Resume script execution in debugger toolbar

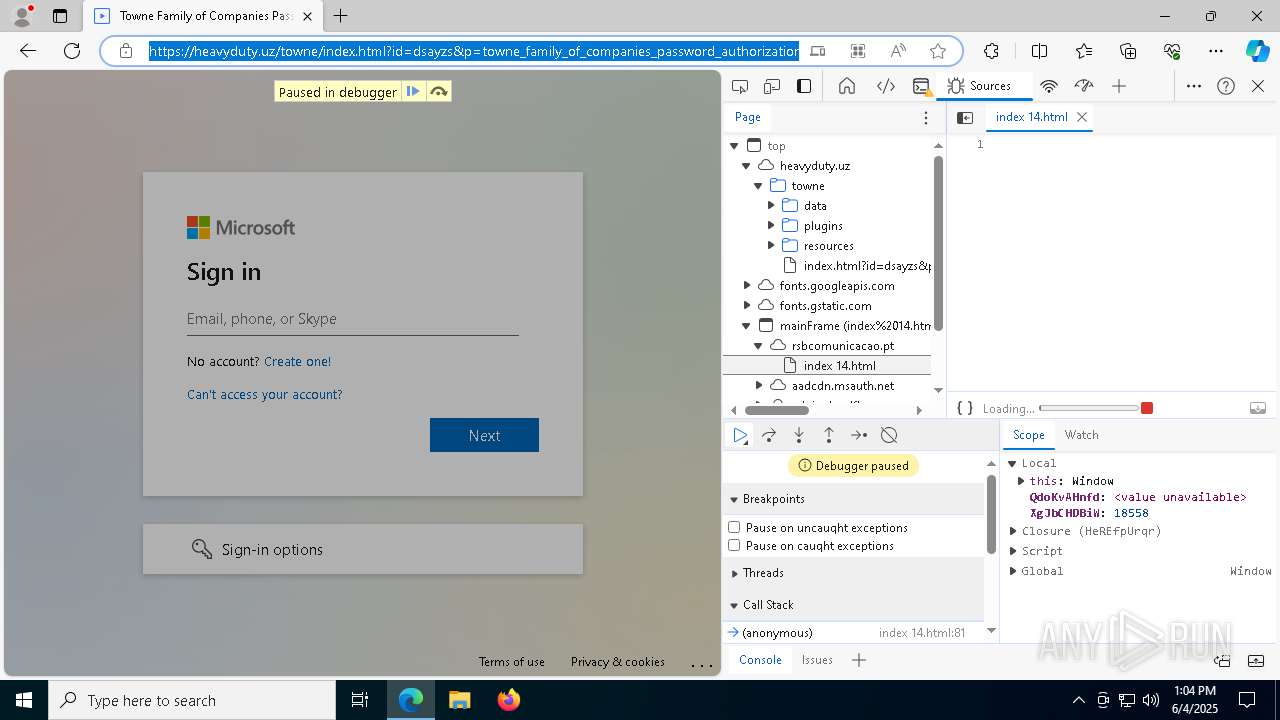click(740, 435)
